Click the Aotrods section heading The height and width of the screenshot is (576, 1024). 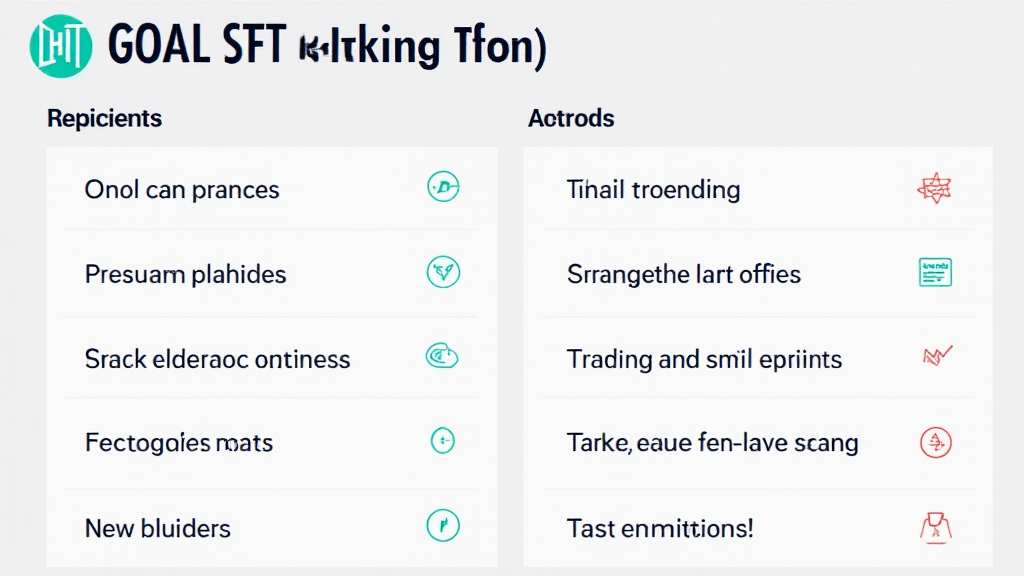571,118
